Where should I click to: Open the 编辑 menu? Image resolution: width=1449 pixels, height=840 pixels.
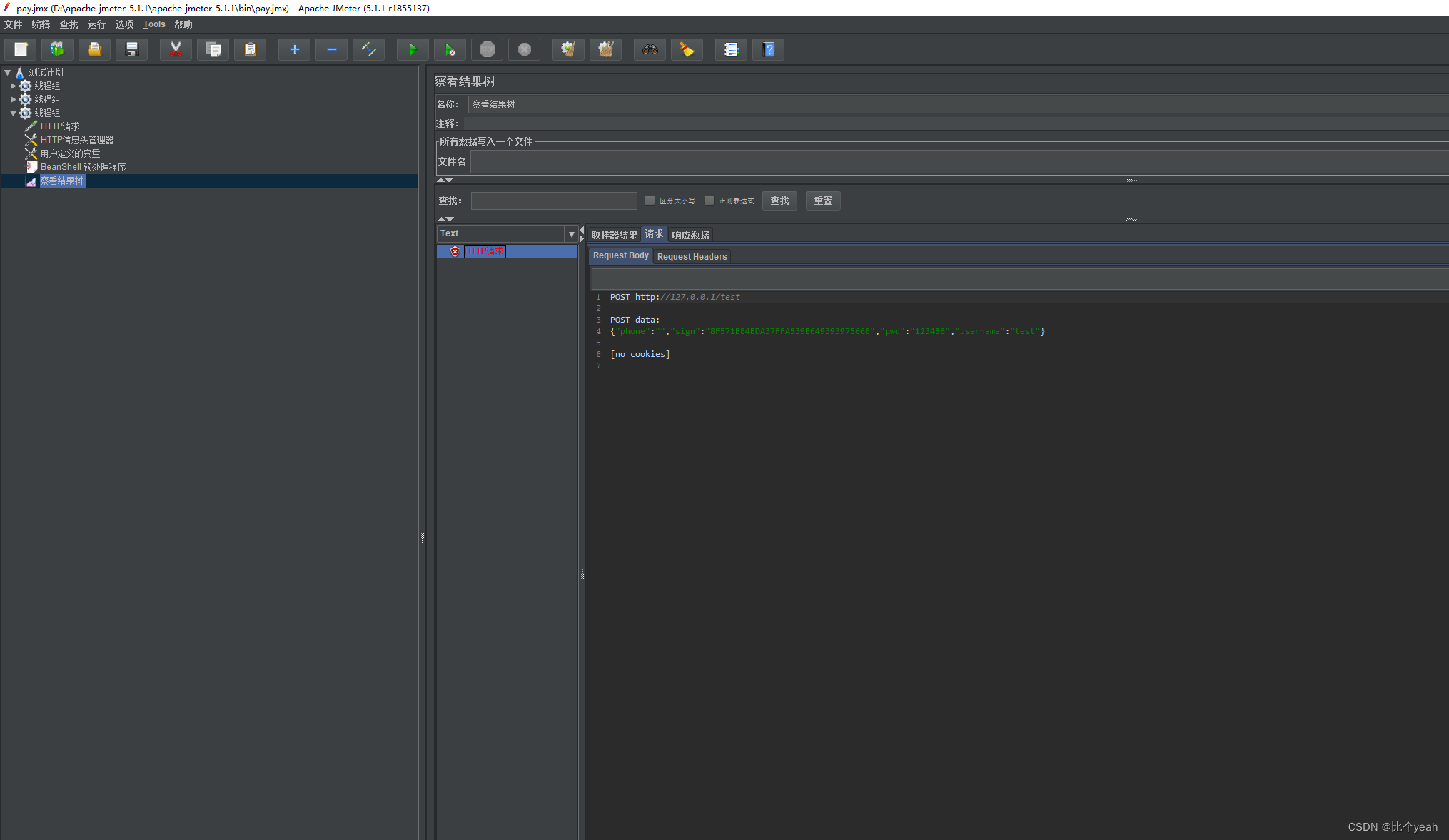pyautogui.click(x=41, y=24)
